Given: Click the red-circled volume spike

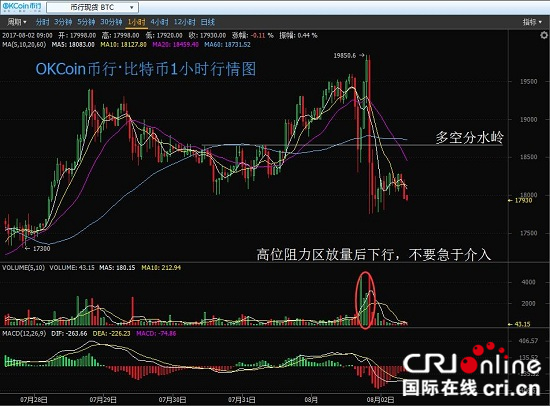Looking at the screenshot, I should pos(365,300).
